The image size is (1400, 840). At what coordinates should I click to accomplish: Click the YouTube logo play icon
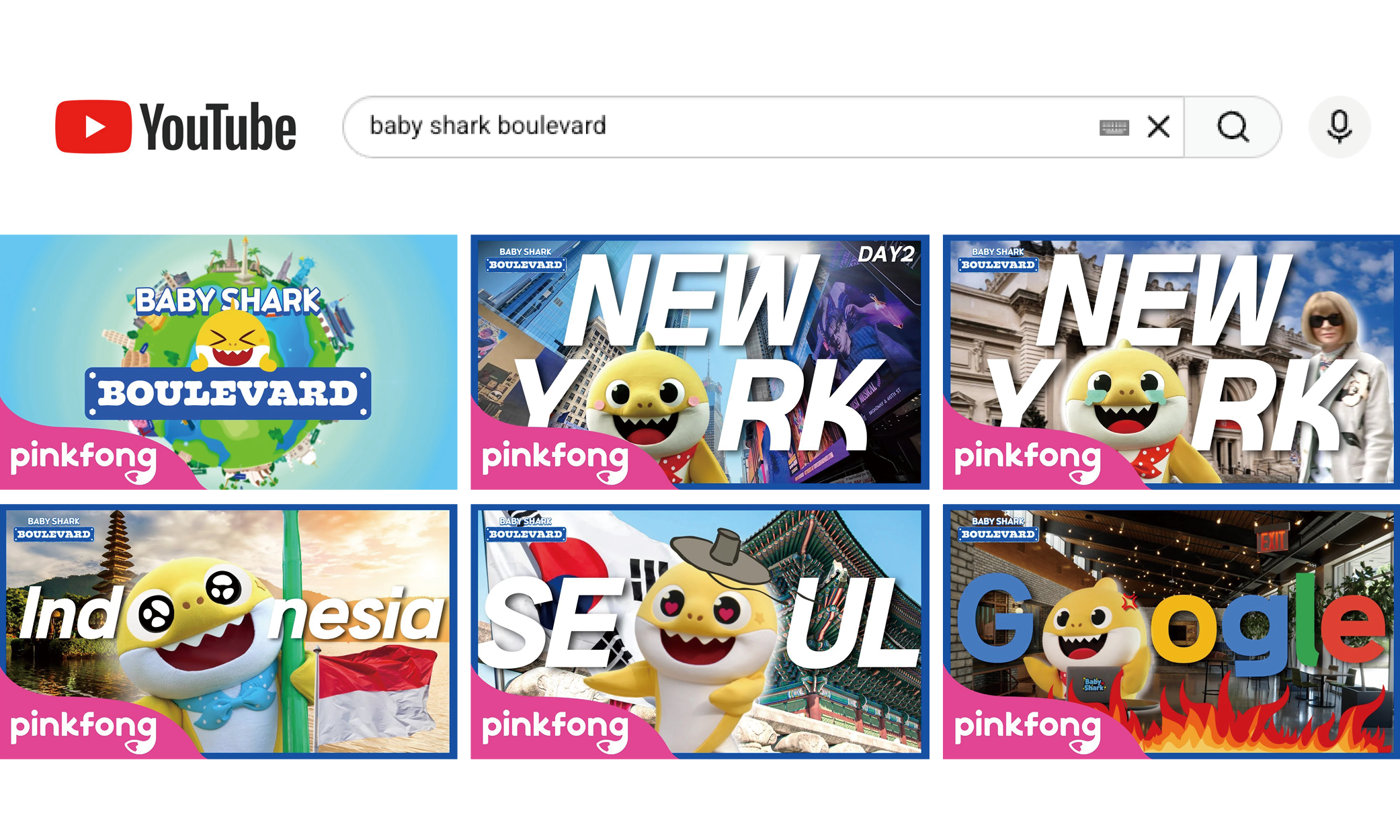point(93,127)
